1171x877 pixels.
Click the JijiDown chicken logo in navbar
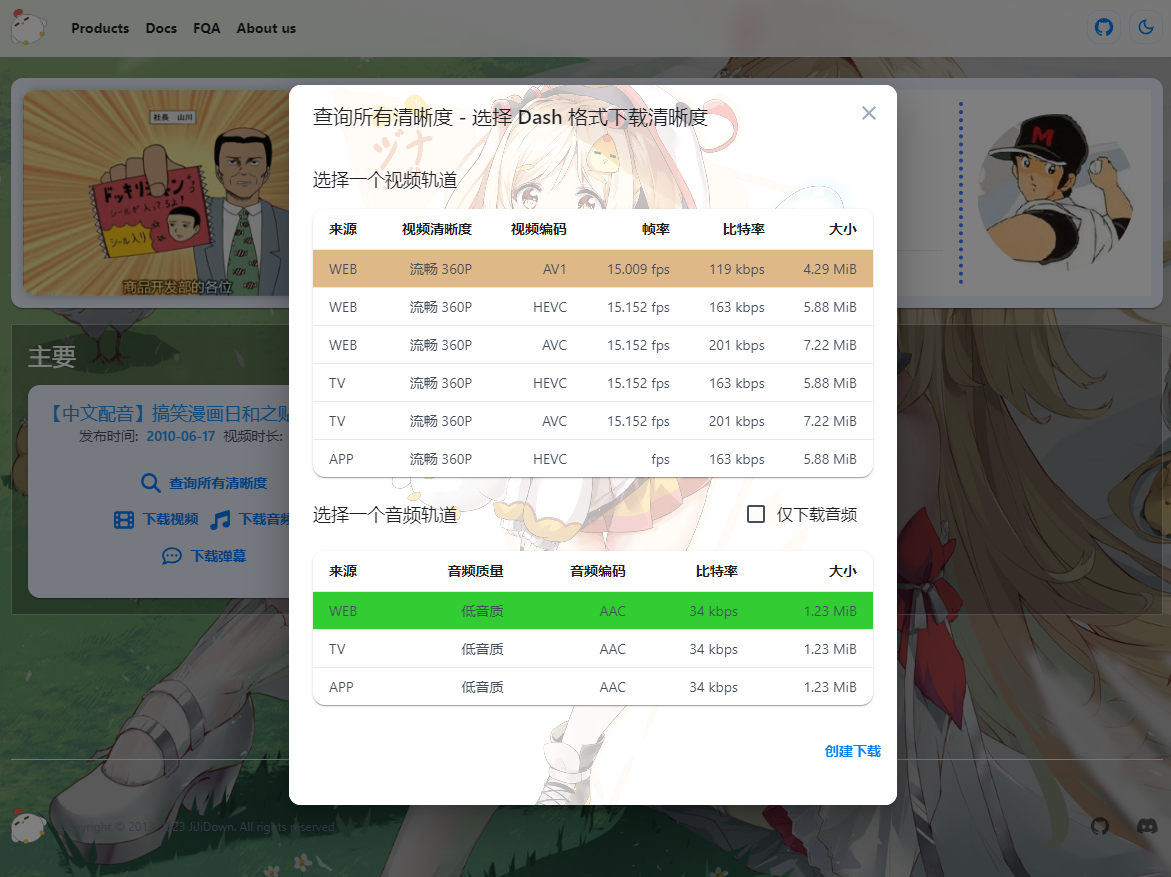point(28,28)
